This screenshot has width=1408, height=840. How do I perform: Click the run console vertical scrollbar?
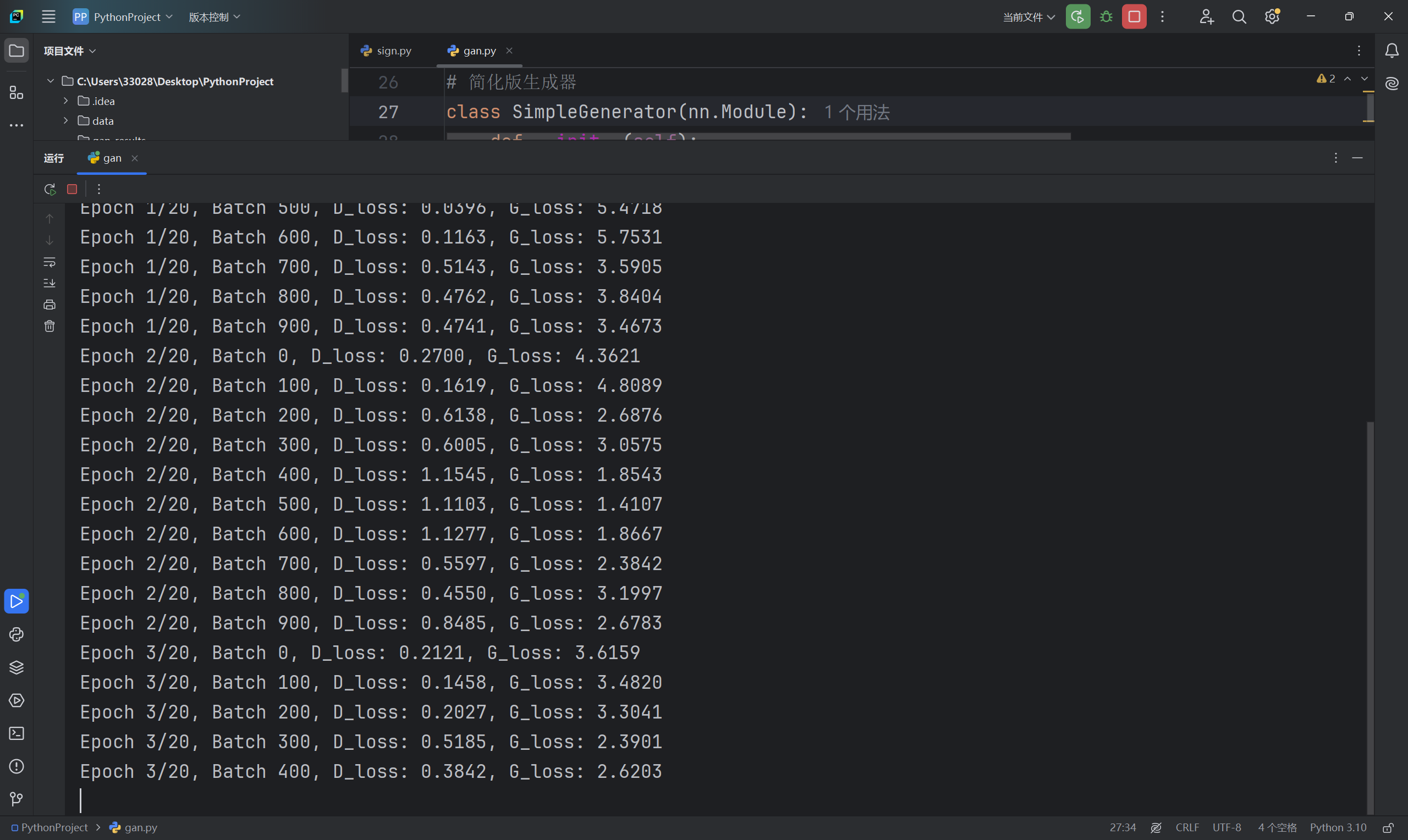[x=1369, y=617]
